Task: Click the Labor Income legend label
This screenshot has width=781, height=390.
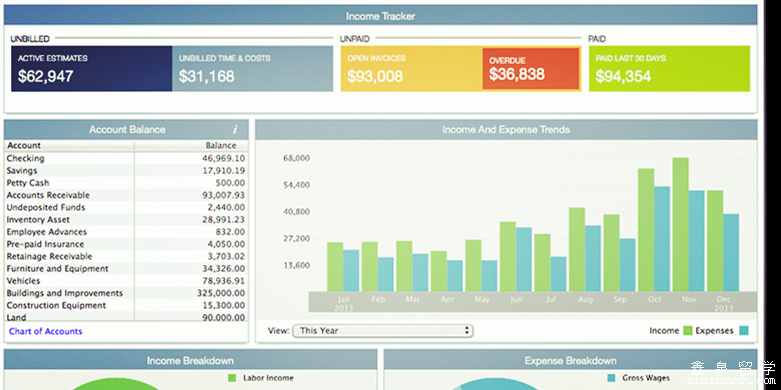Action: (268, 378)
